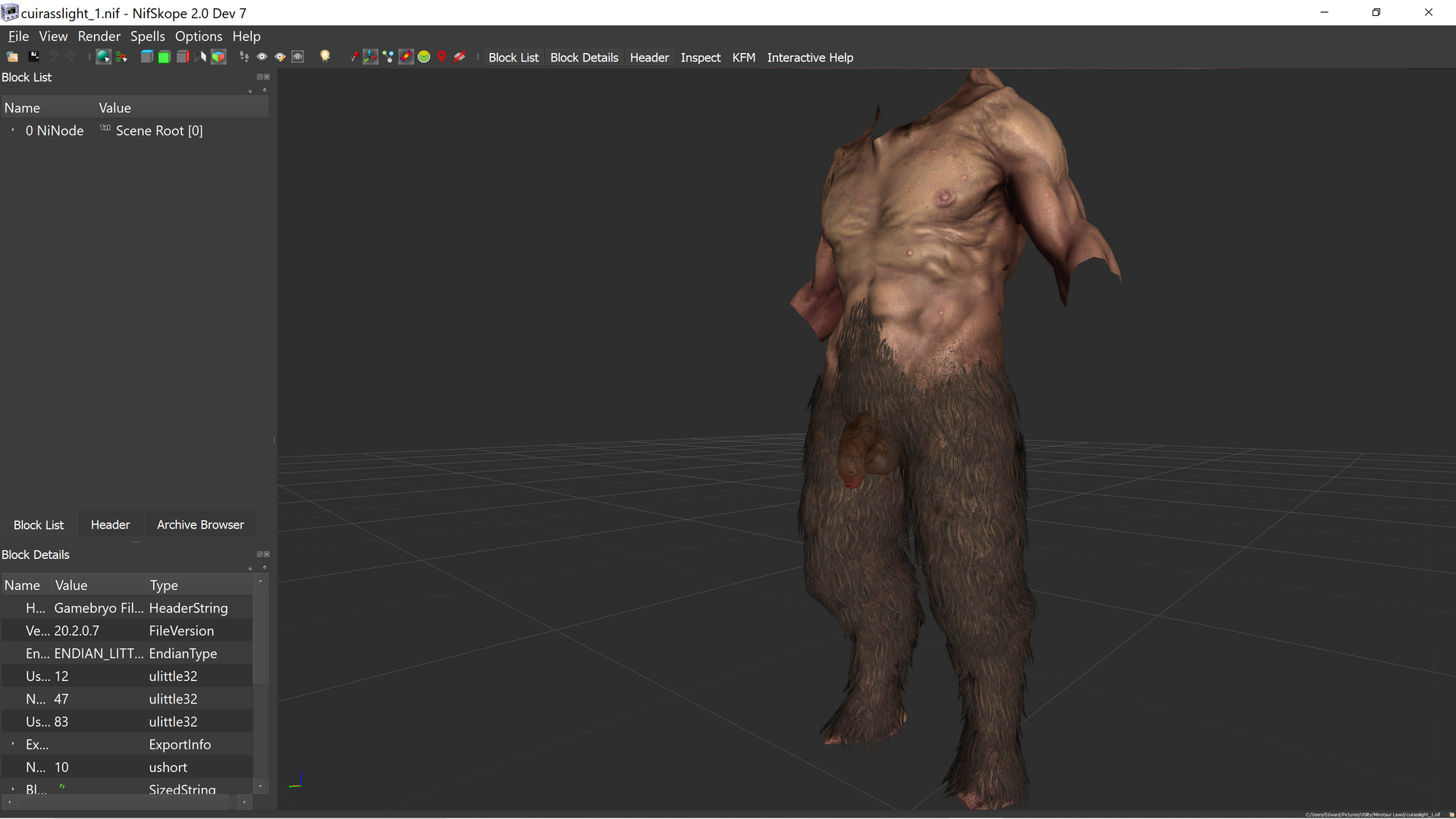This screenshot has width=1456, height=819.
Task: Click Block Details scroll down arrow
Action: click(x=260, y=786)
